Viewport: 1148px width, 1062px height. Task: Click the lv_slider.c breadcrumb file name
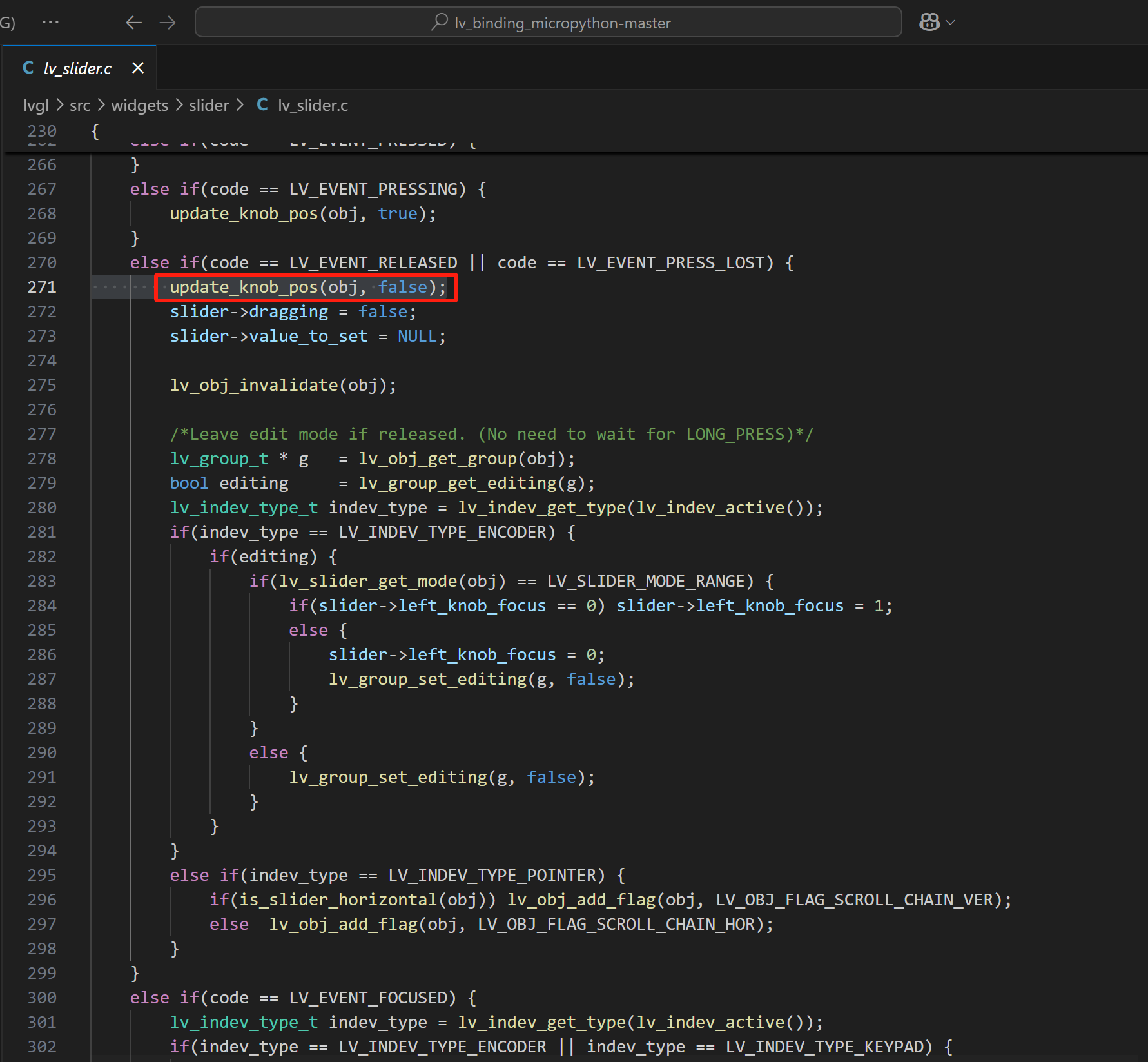click(x=313, y=105)
